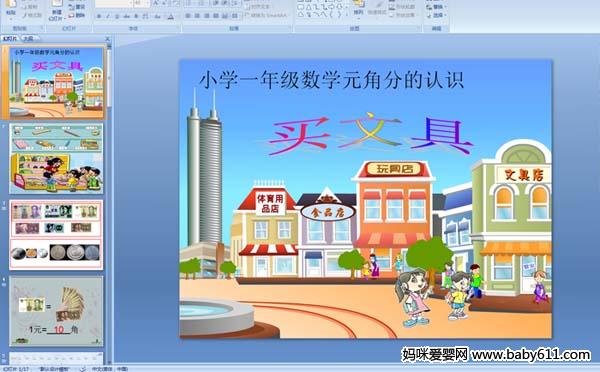Image resolution: width=600 pixels, height=372 pixels.
Task: Click the Replace icon in editing group
Action: [x=435, y=7]
